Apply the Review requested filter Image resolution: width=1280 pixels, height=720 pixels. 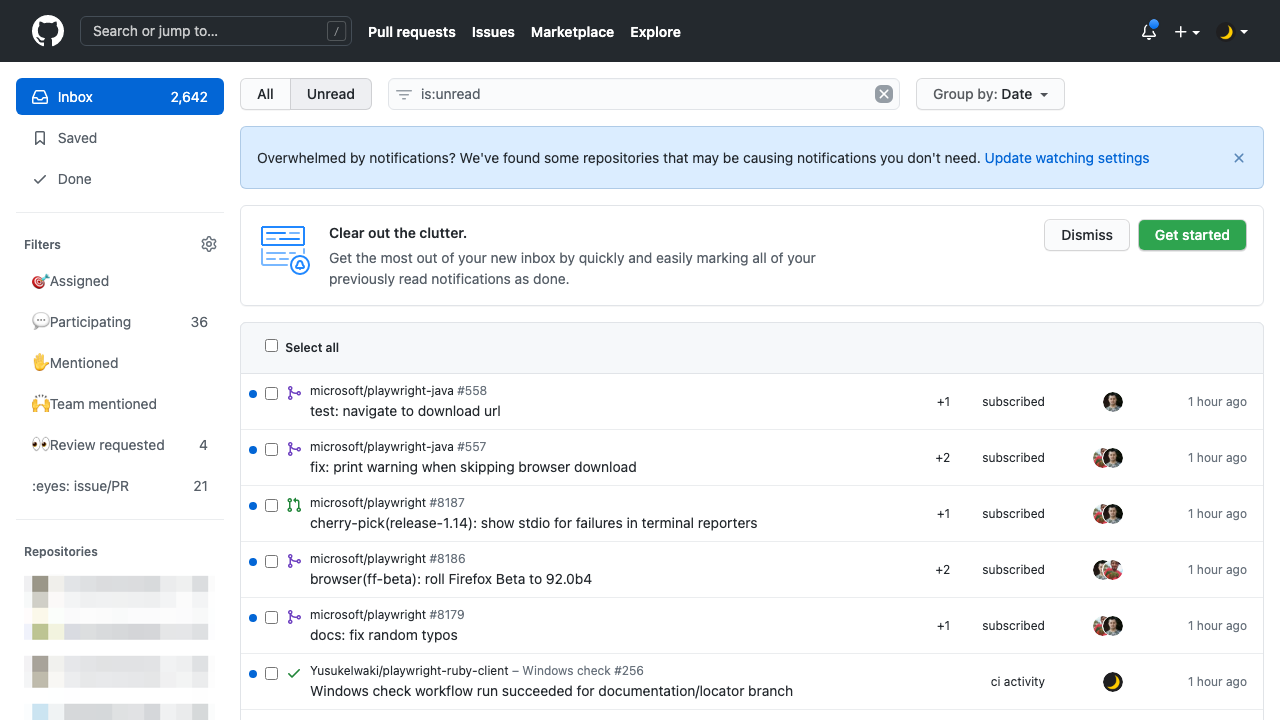point(120,445)
